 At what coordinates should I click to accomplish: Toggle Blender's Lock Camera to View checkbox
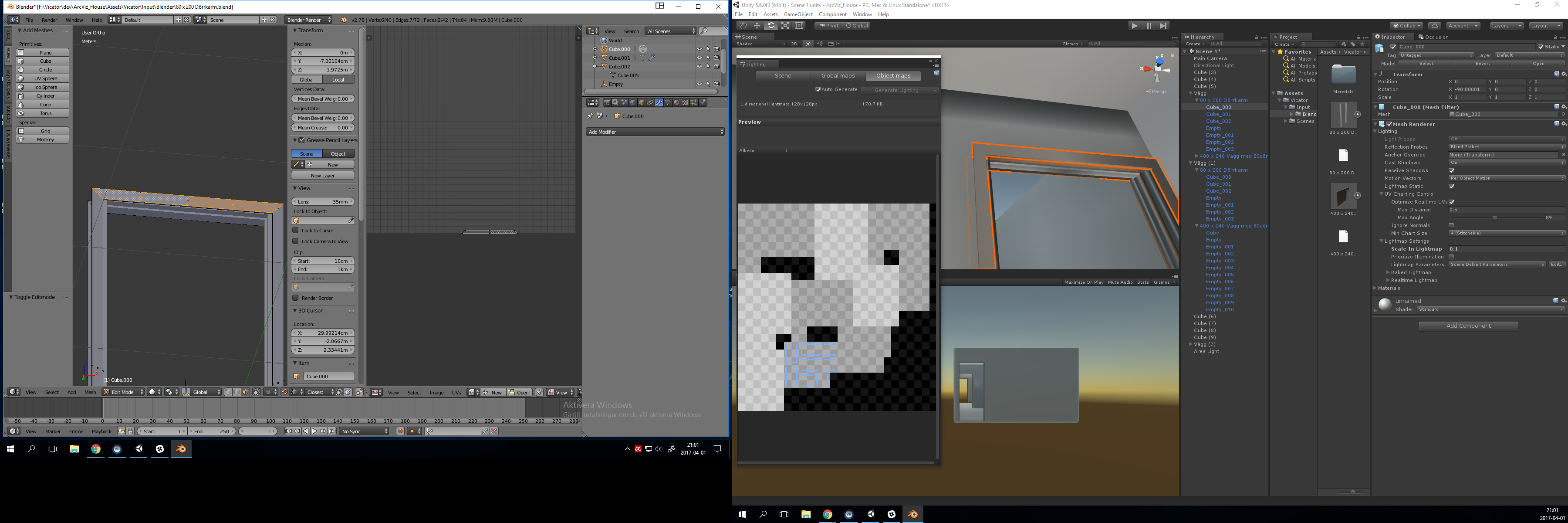[x=296, y=241]
